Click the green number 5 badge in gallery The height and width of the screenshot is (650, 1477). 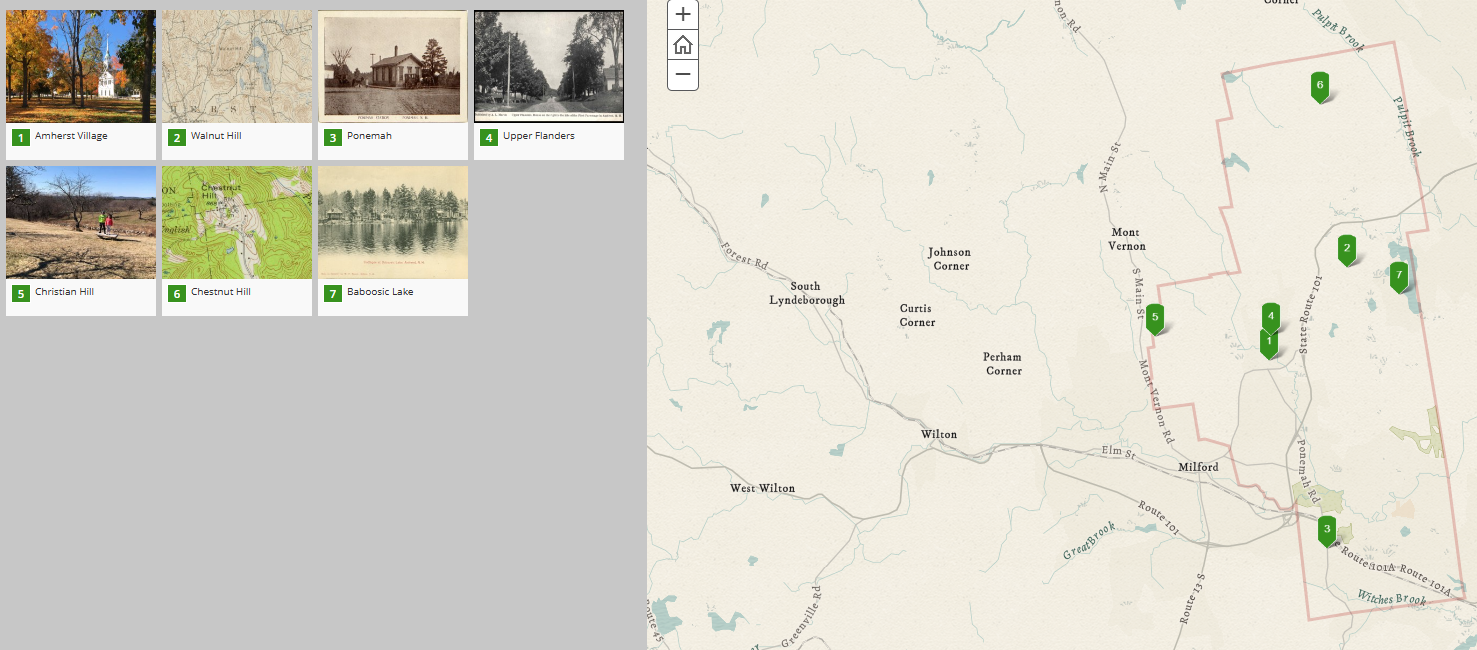coord(20,293)
